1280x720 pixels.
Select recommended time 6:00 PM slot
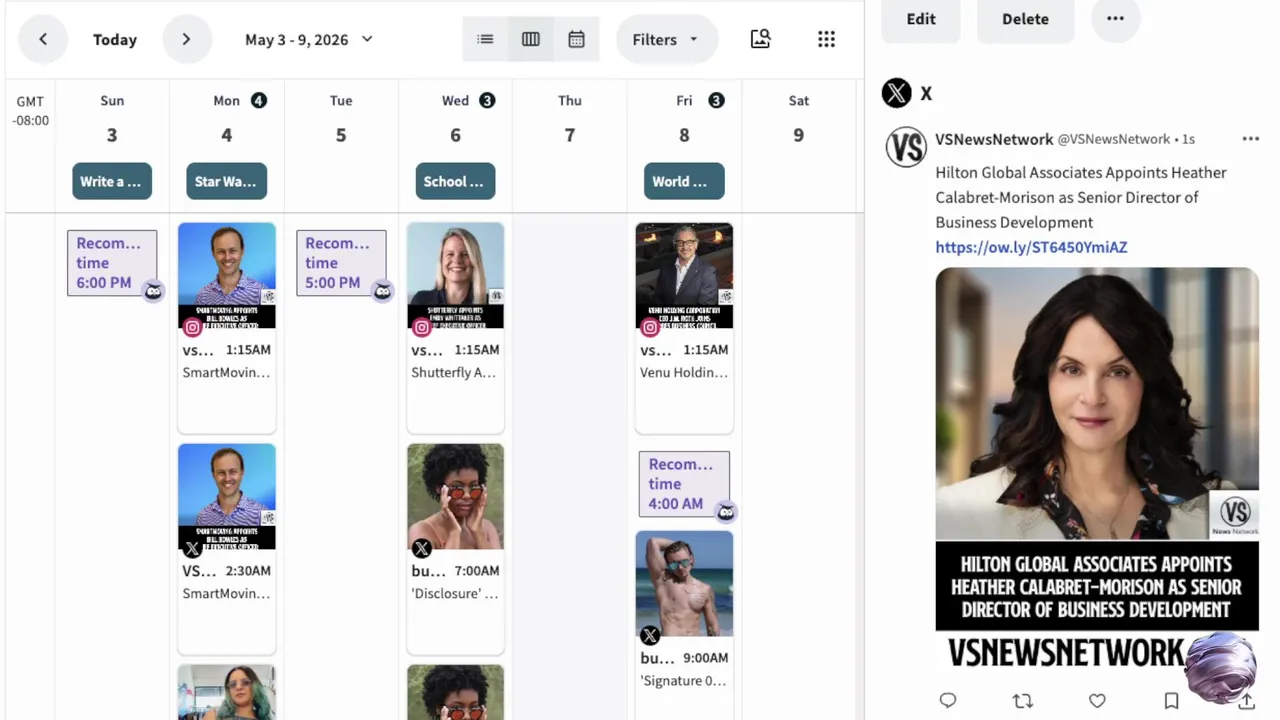pos(112,263)
